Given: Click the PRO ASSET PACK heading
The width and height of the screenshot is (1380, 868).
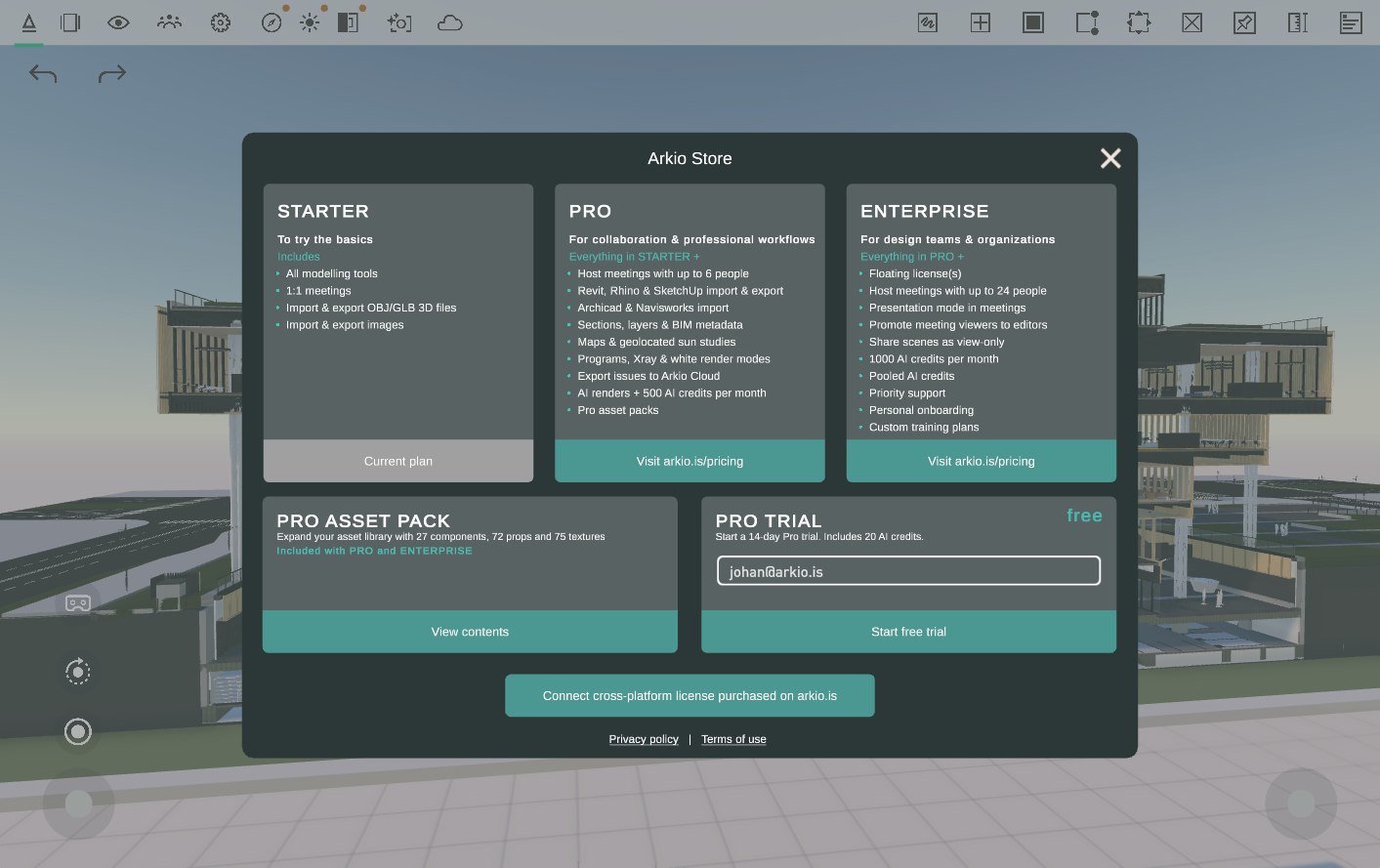Looking at the screenshot, I should click(x=363, y=521).
